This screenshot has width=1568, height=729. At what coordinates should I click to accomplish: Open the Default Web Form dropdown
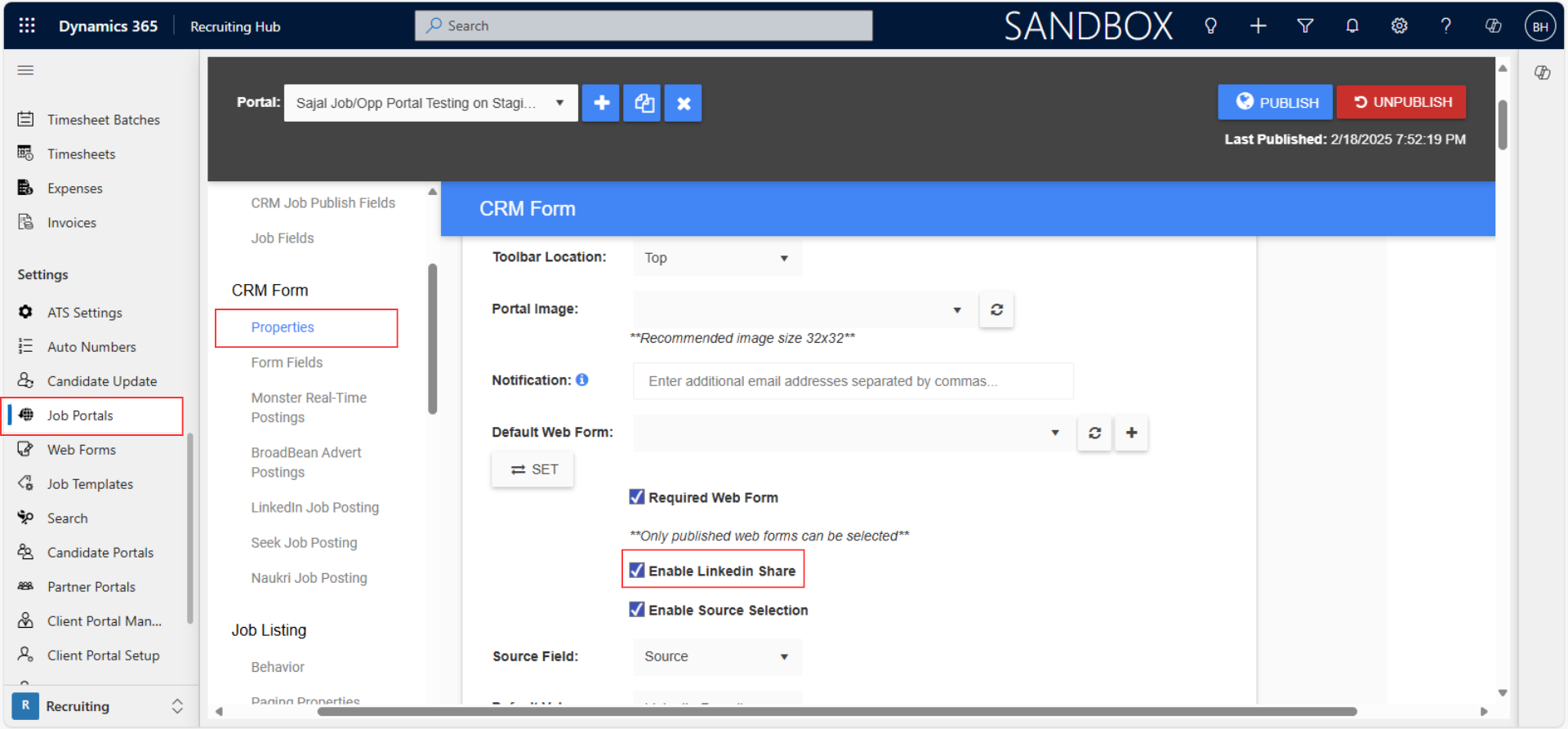click(x=853, y=433)
